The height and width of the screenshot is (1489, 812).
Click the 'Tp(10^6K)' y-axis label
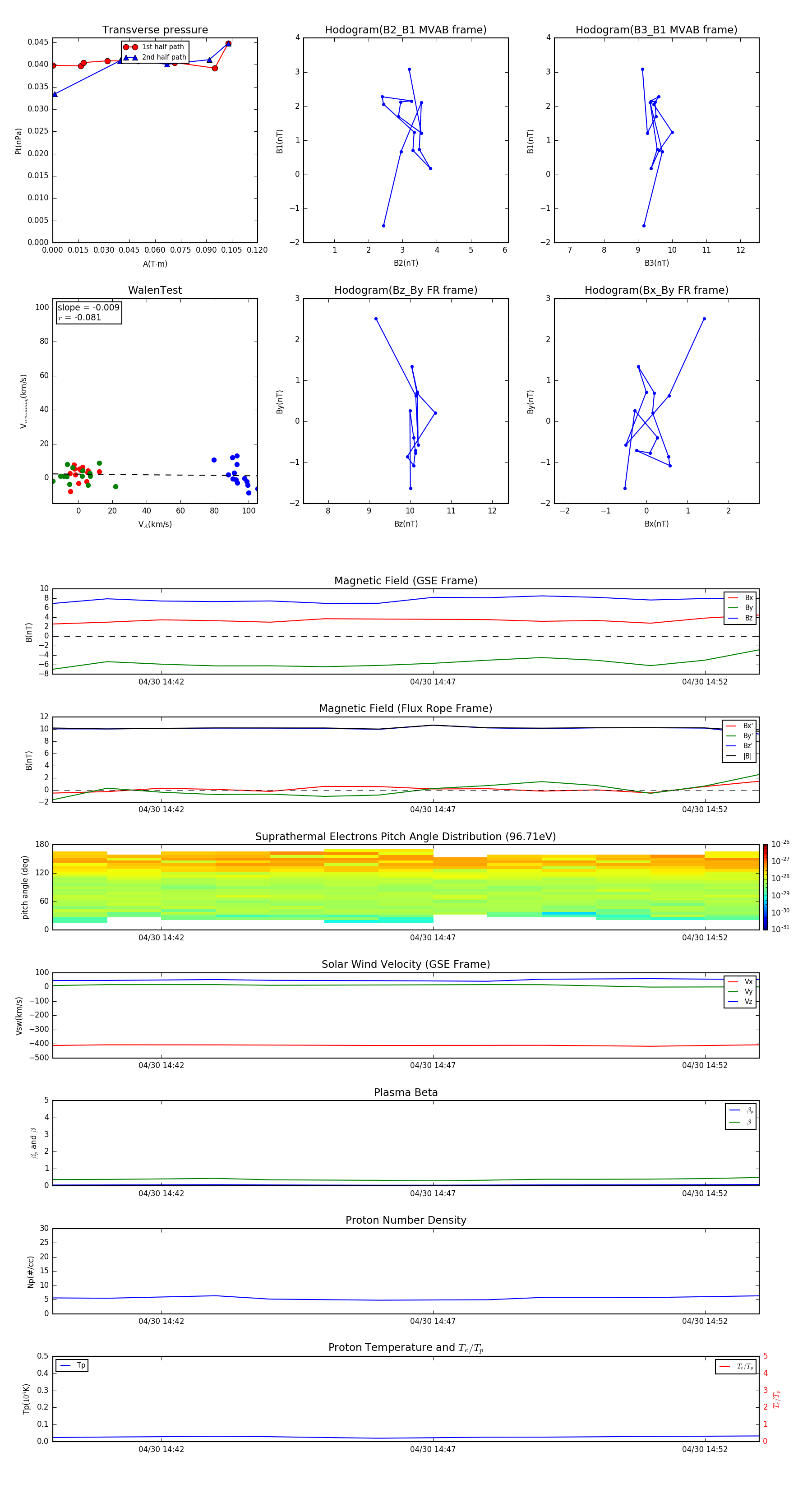pos(26,1399)
